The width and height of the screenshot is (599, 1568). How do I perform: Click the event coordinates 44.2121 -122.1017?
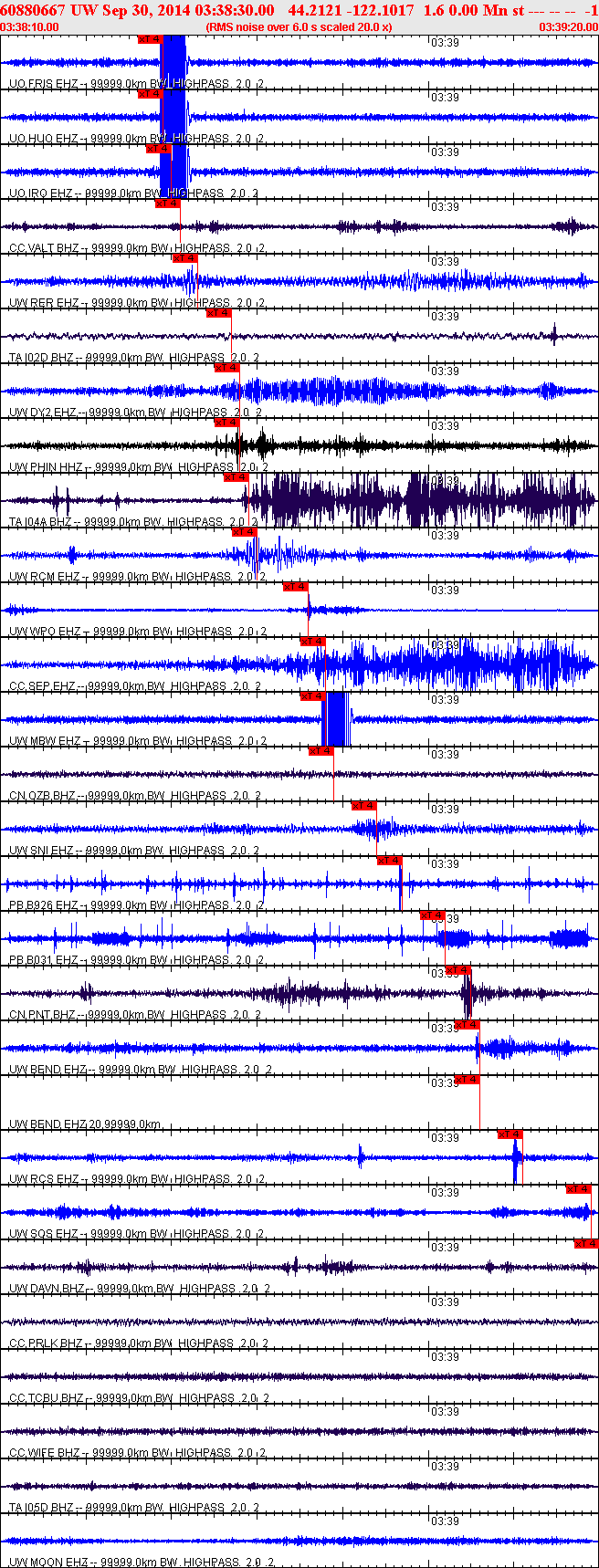coord(351,10)
